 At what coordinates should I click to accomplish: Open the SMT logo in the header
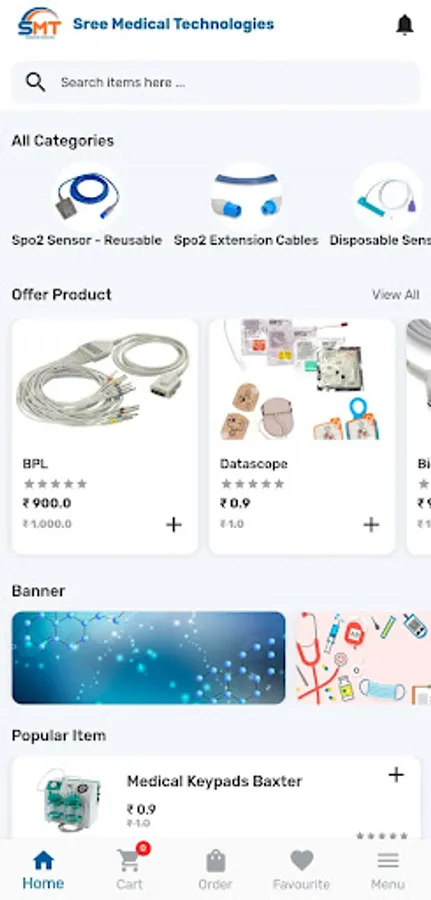coord(39,24)
